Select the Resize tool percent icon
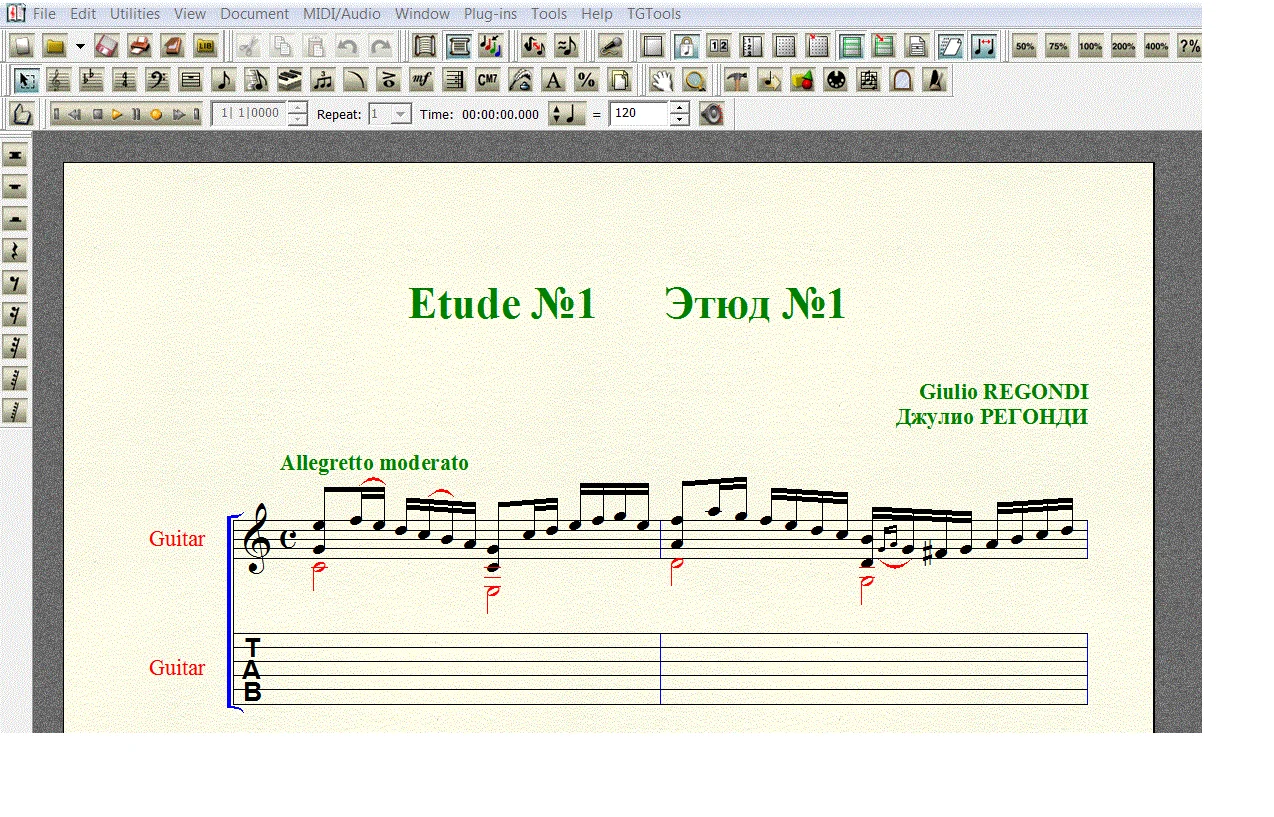The image size is (1274, 817). coord(587,80)
